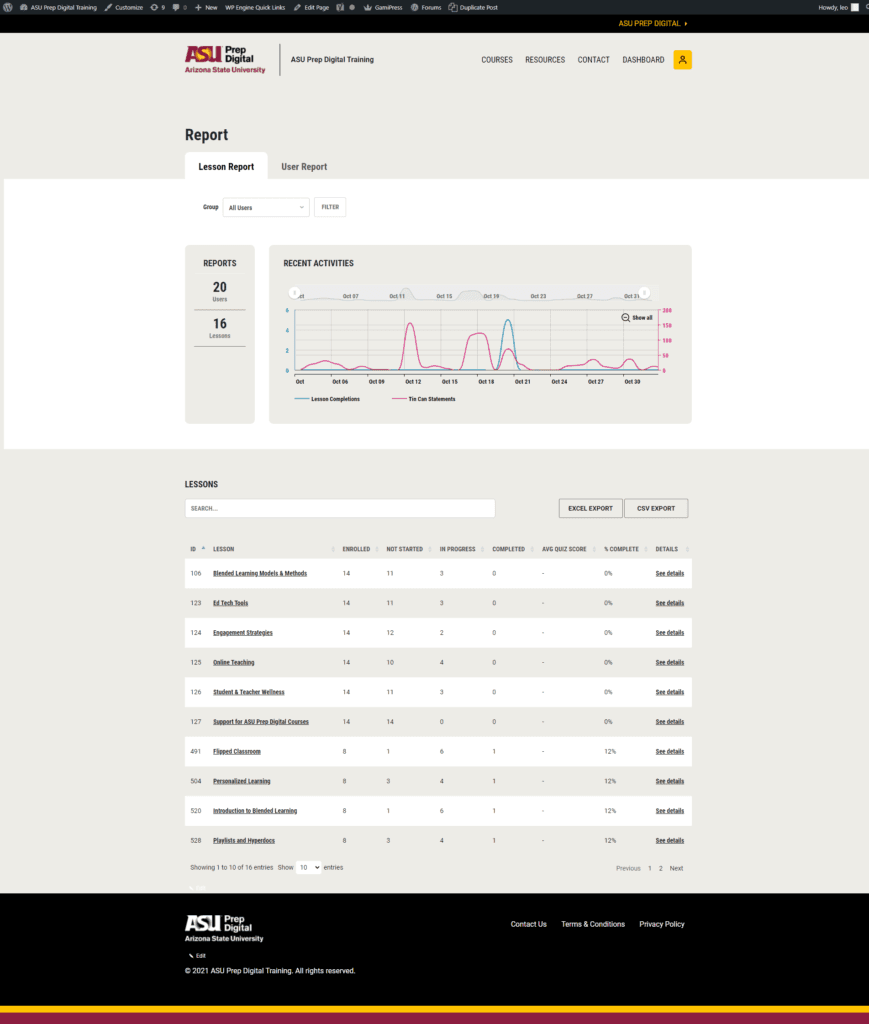The width and height of the screenshot is (869, 1024).
Task: Open GamiPress from the admin bar
Action: click(x=383, y=7)
